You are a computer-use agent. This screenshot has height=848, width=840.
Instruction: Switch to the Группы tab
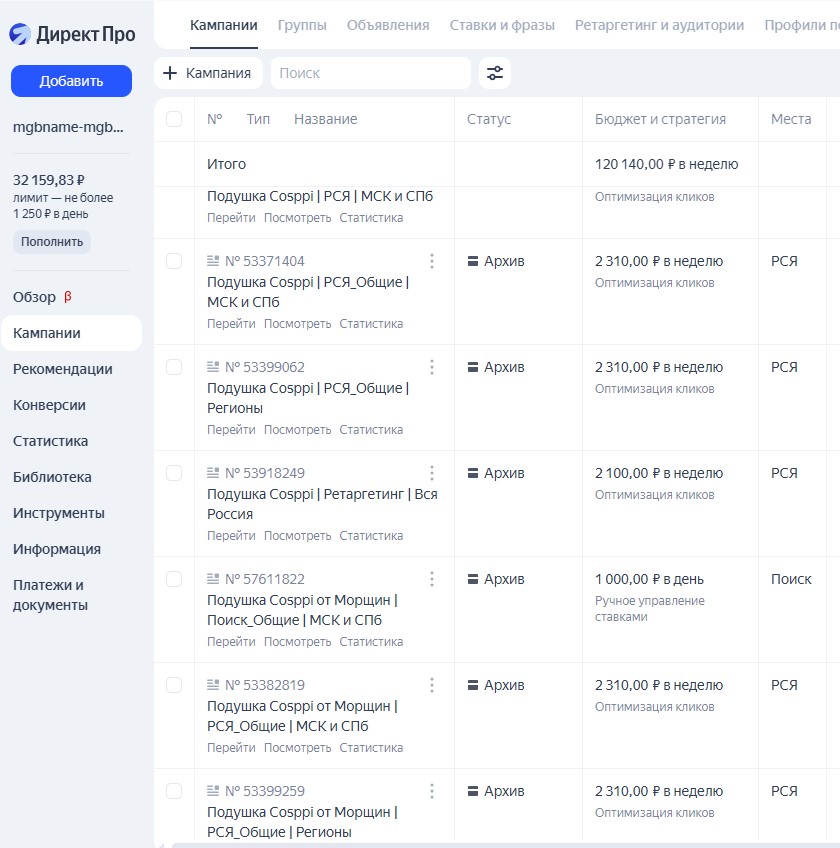coord(302,25)
